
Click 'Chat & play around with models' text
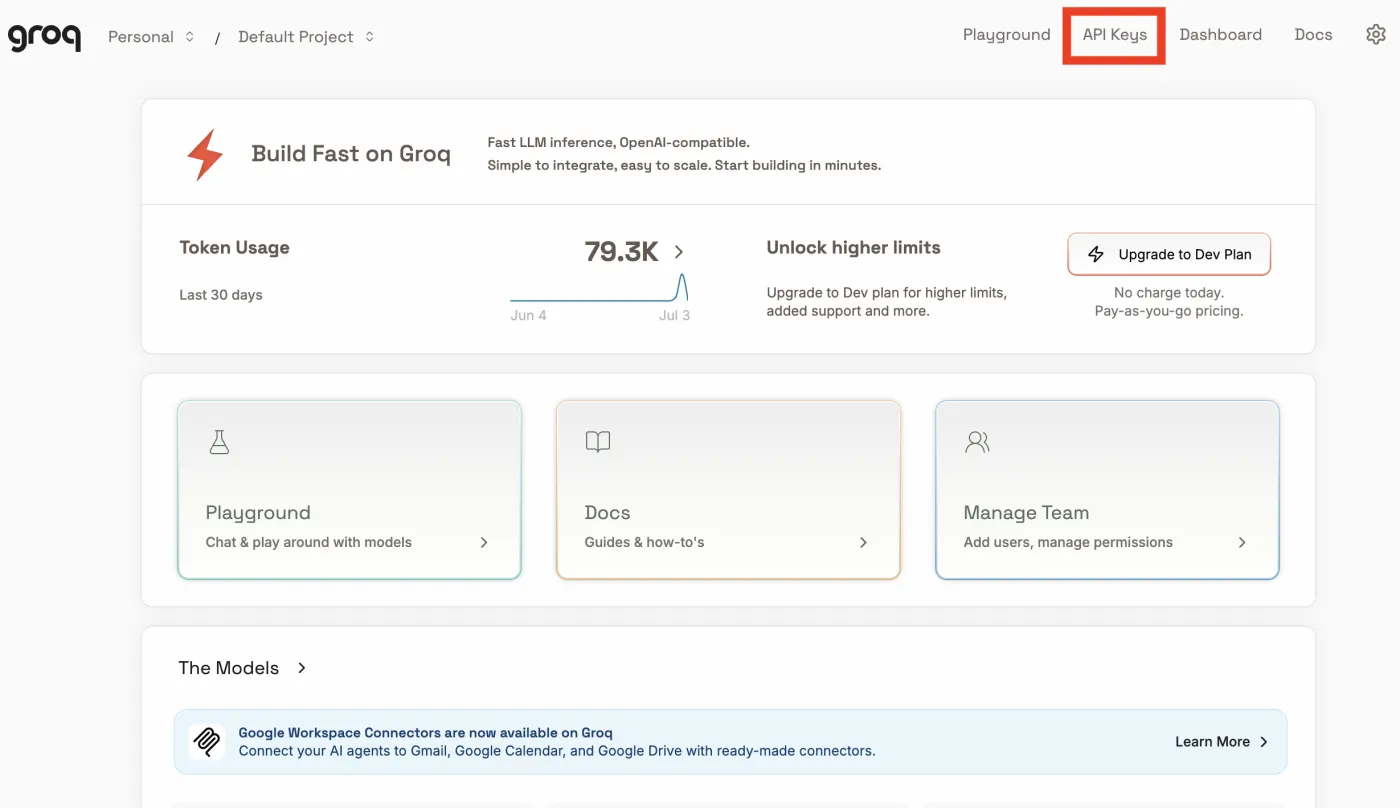coord(309,542)
